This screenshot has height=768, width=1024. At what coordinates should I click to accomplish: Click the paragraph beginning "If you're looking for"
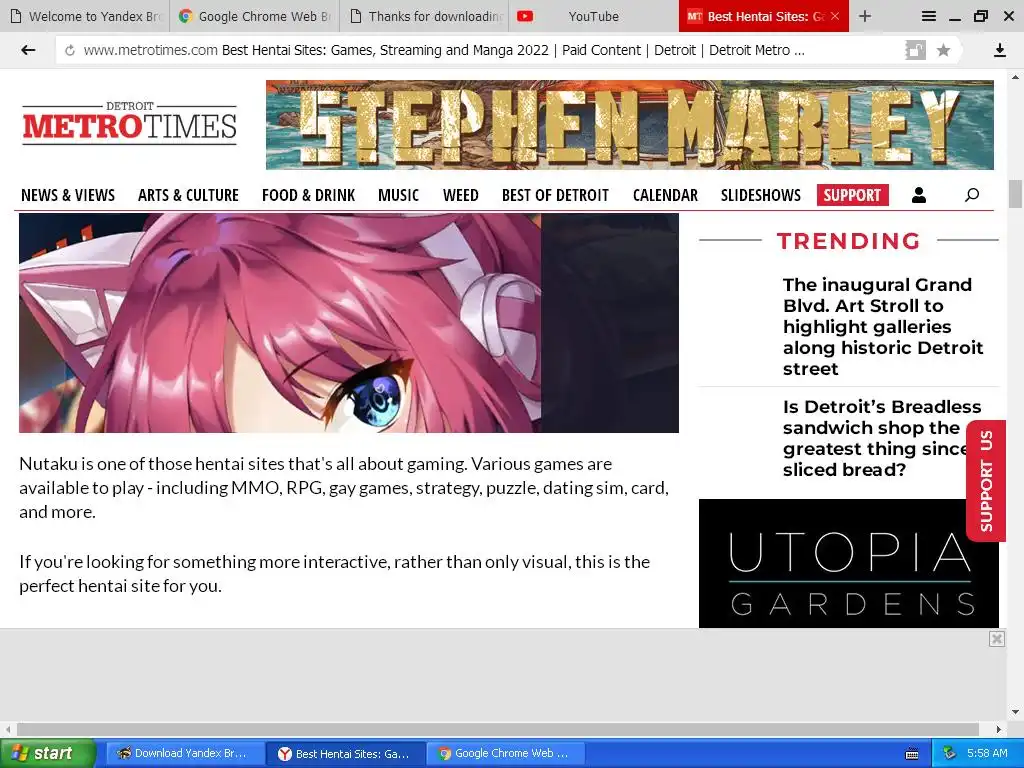334,573
